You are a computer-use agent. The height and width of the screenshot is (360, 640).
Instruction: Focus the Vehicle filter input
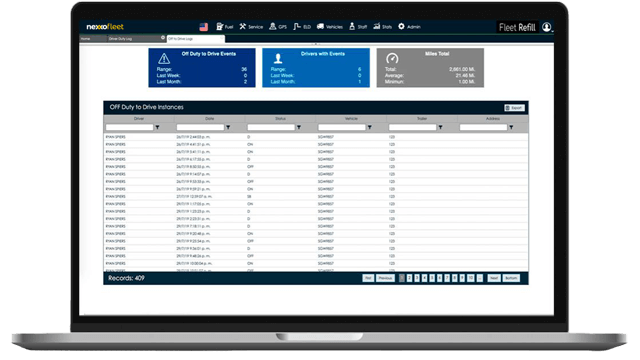[x=342, y=127]
